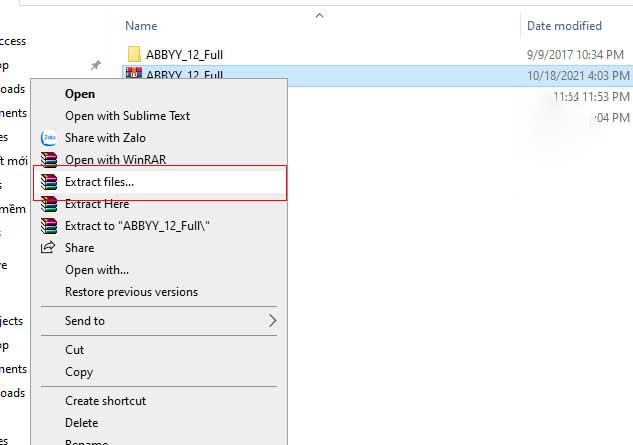
Task: Choose Extract to "ABBYY_12_Full\" entry
Action: pos(137,226)
